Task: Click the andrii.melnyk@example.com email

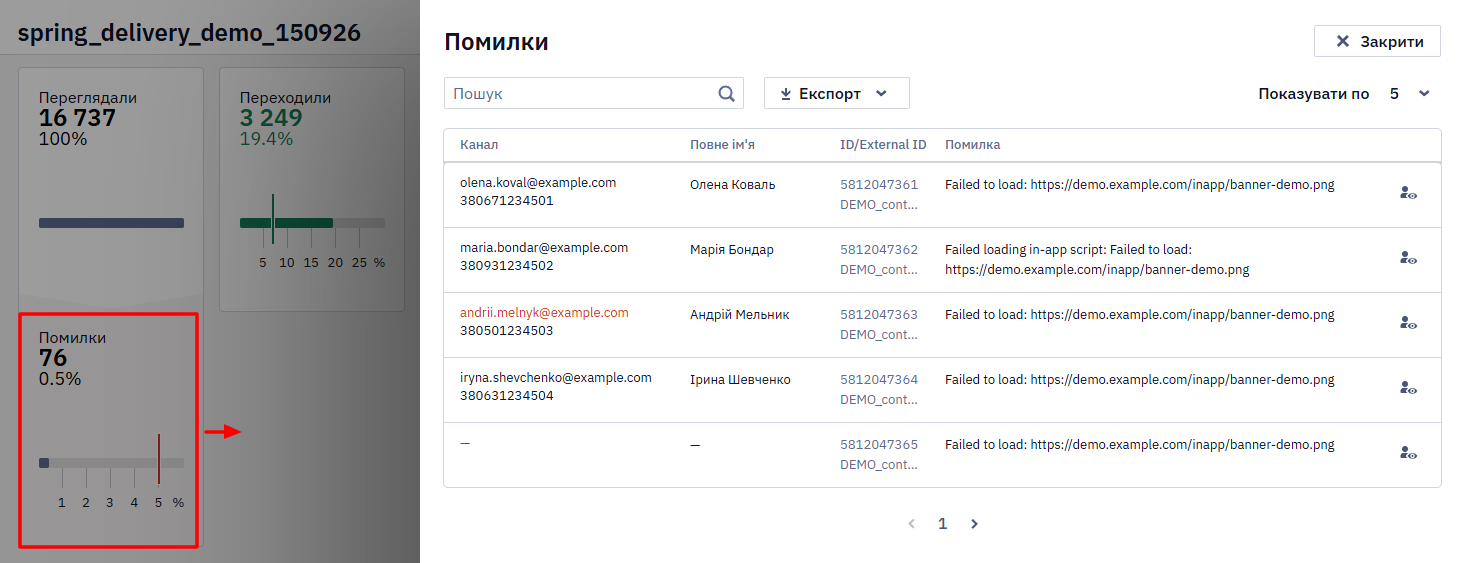Action: (544, 313)
